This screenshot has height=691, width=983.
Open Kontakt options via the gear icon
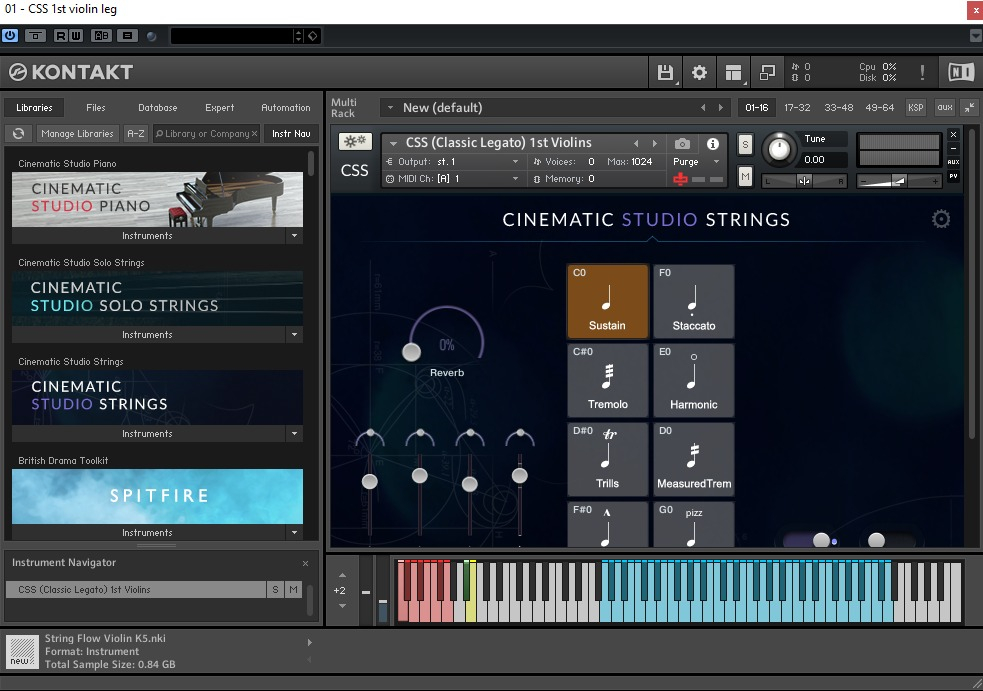point(700,72)
